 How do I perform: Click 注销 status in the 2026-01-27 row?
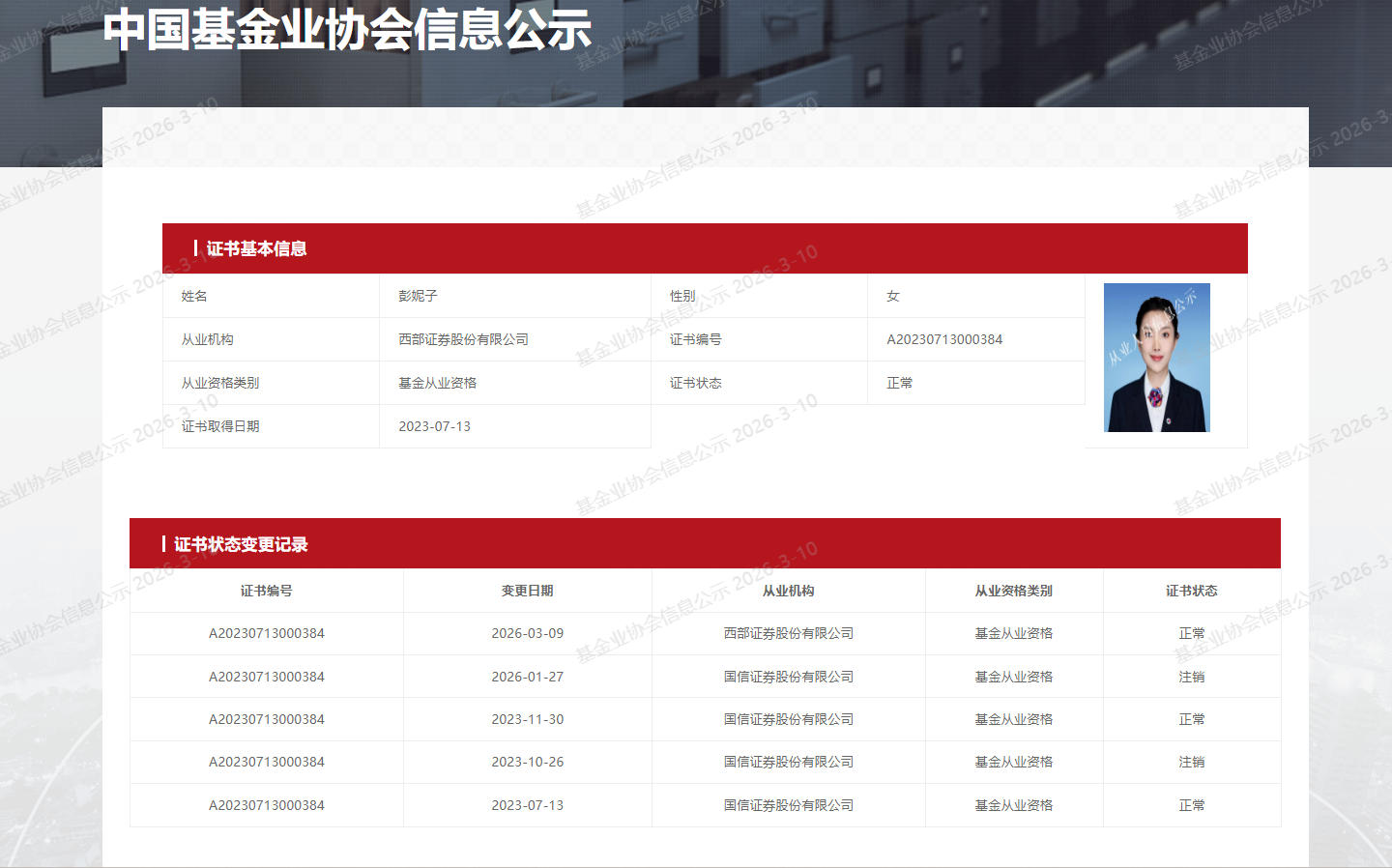point(1191,677)
